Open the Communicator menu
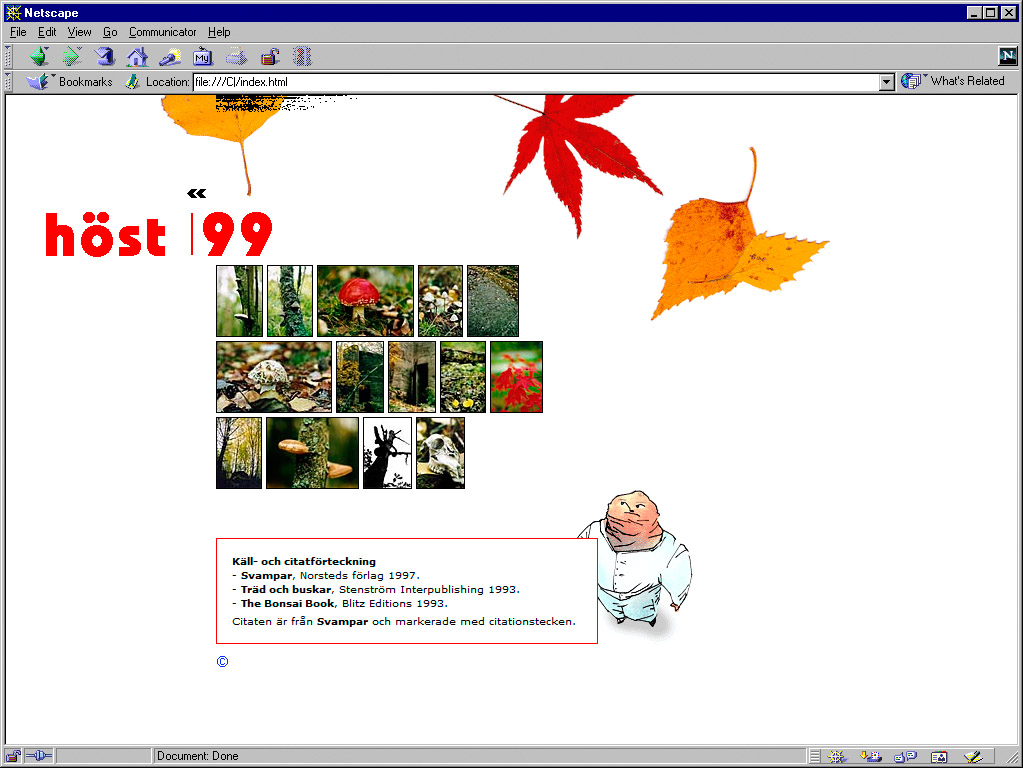The image size is (1023, 768). [x=162, y=32]
